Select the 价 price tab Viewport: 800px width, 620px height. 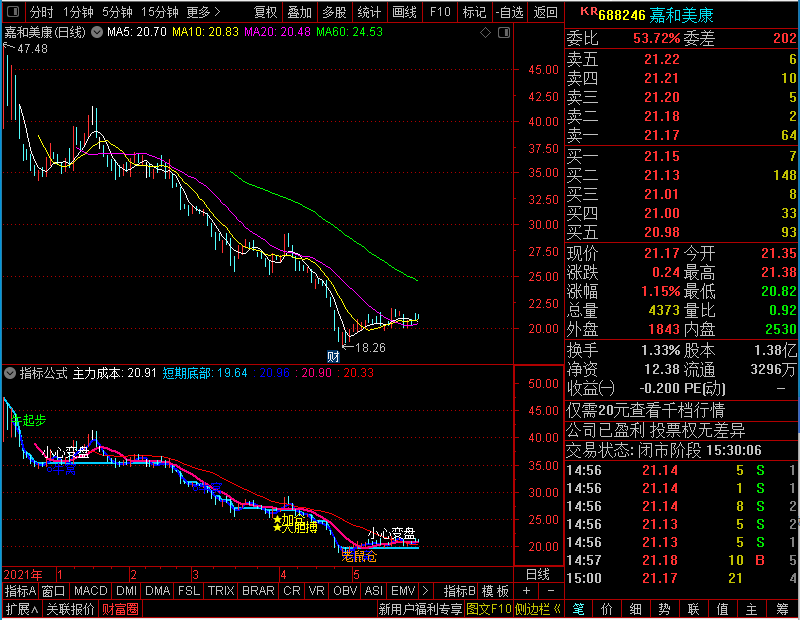pyautogui.click(x=607, y=609)
